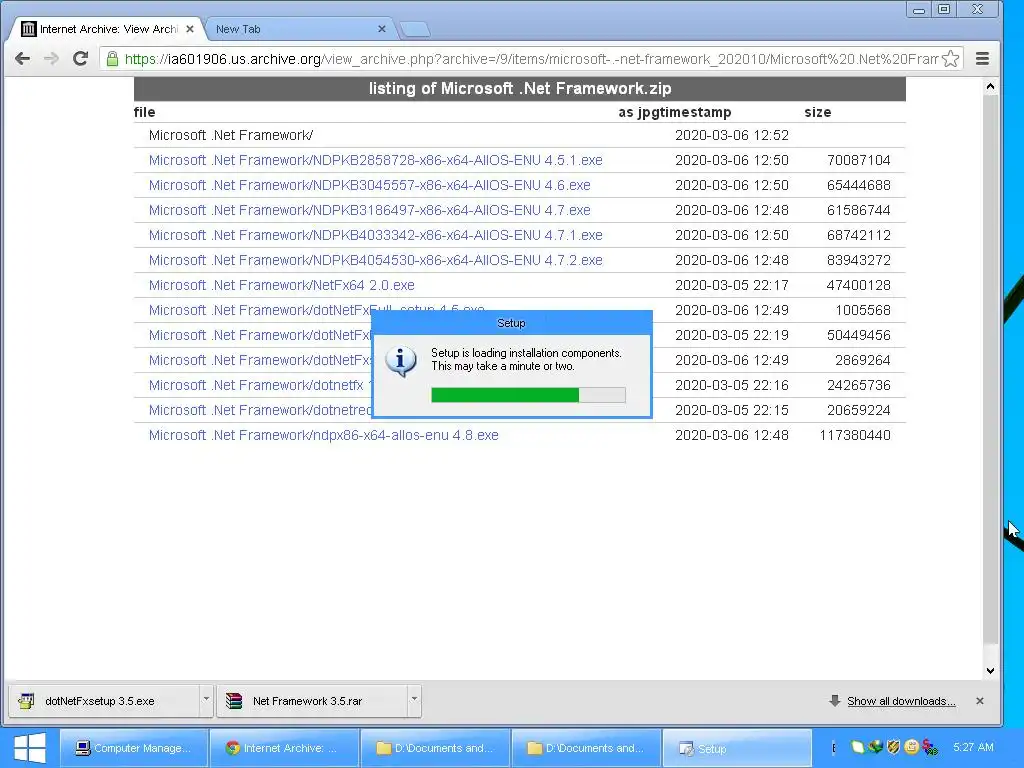Switch to Computer Management taskbar button
1024x768 pixels.
tap(135, 748)
